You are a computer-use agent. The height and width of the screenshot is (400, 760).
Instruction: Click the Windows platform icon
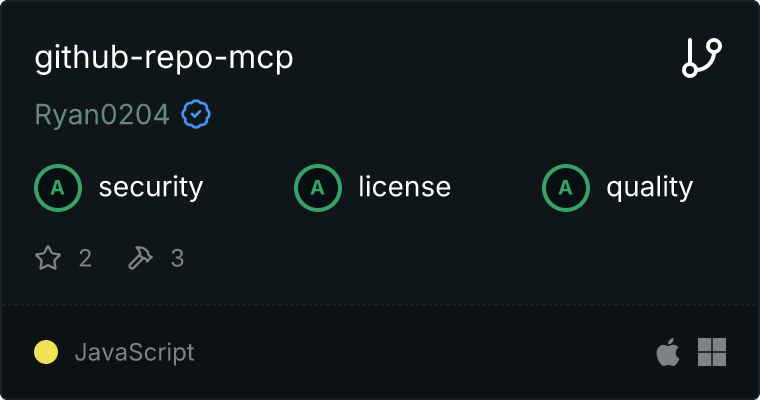(x=712, y=352)
